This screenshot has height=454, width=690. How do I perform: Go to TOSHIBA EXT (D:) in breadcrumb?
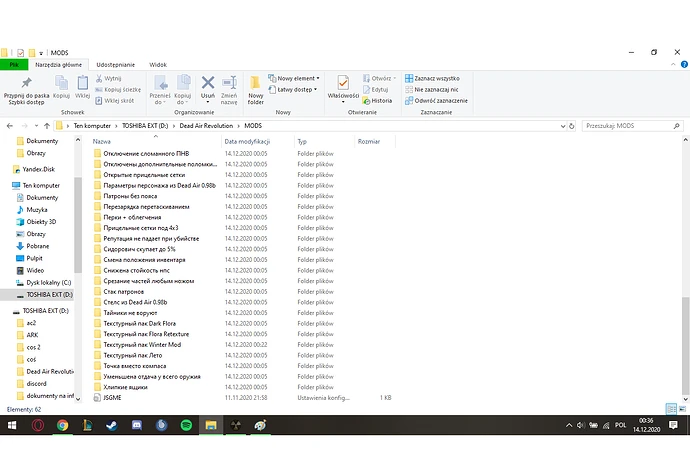(145, 126)
